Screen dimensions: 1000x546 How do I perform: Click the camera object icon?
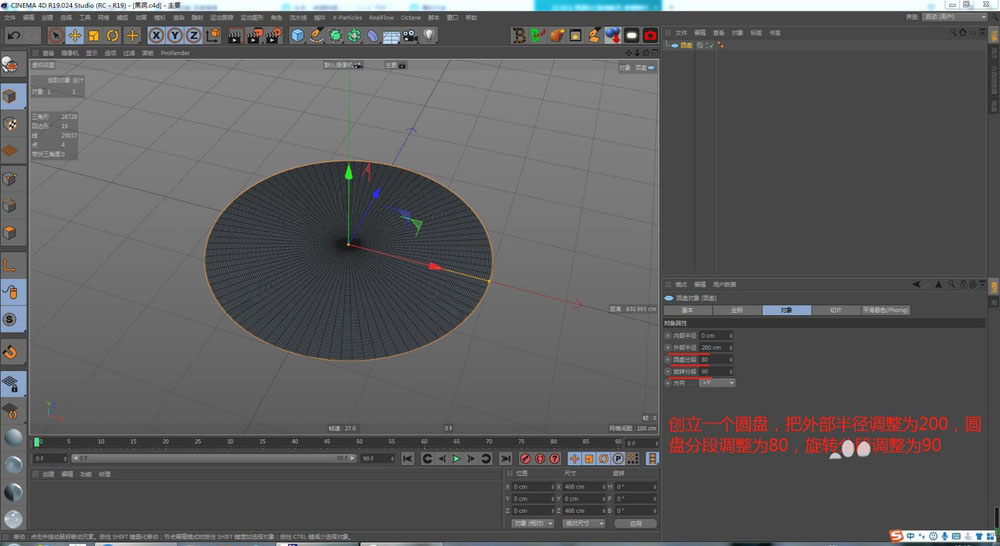pos(409,35)
